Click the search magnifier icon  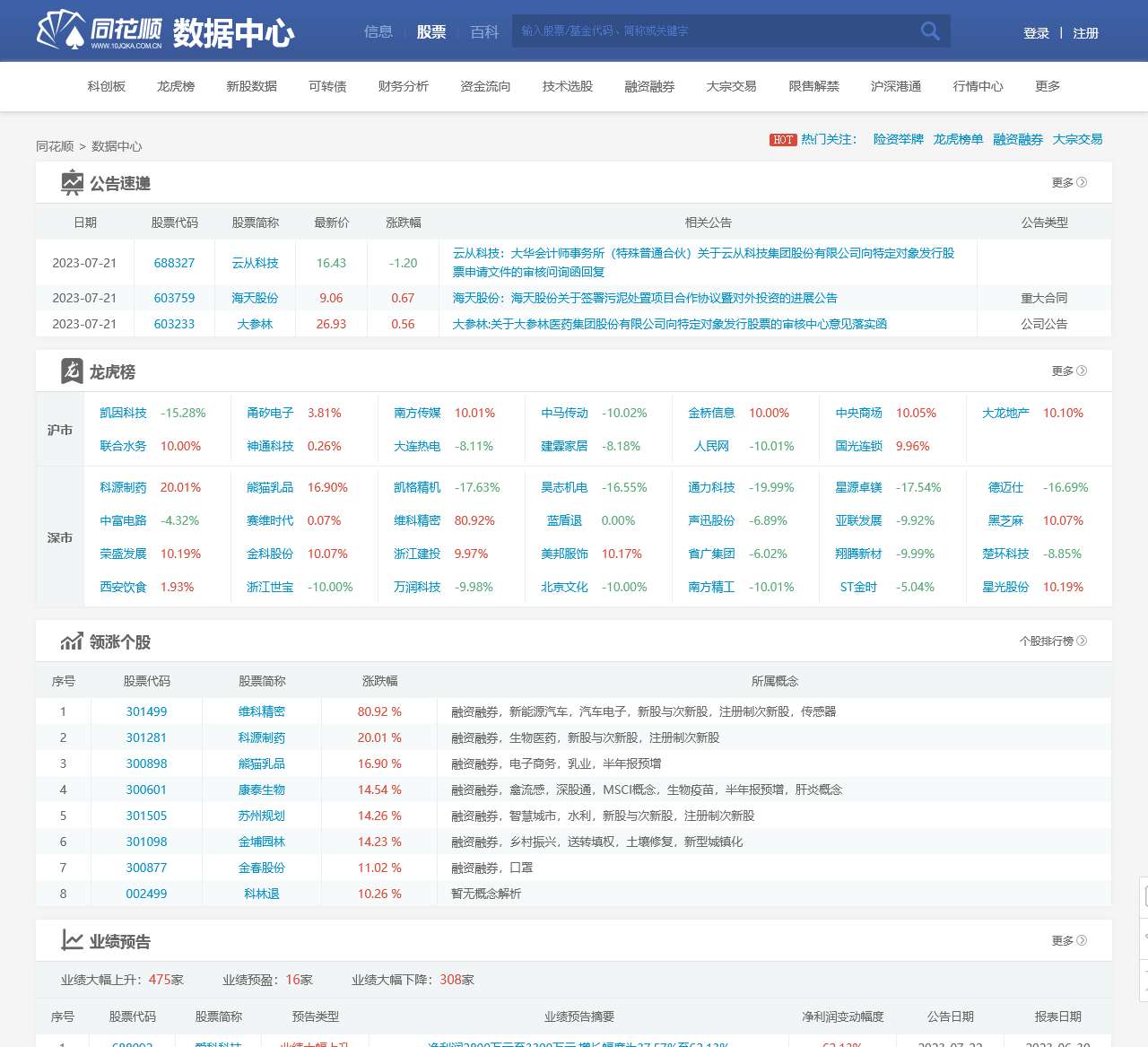(x=930, y=31)
